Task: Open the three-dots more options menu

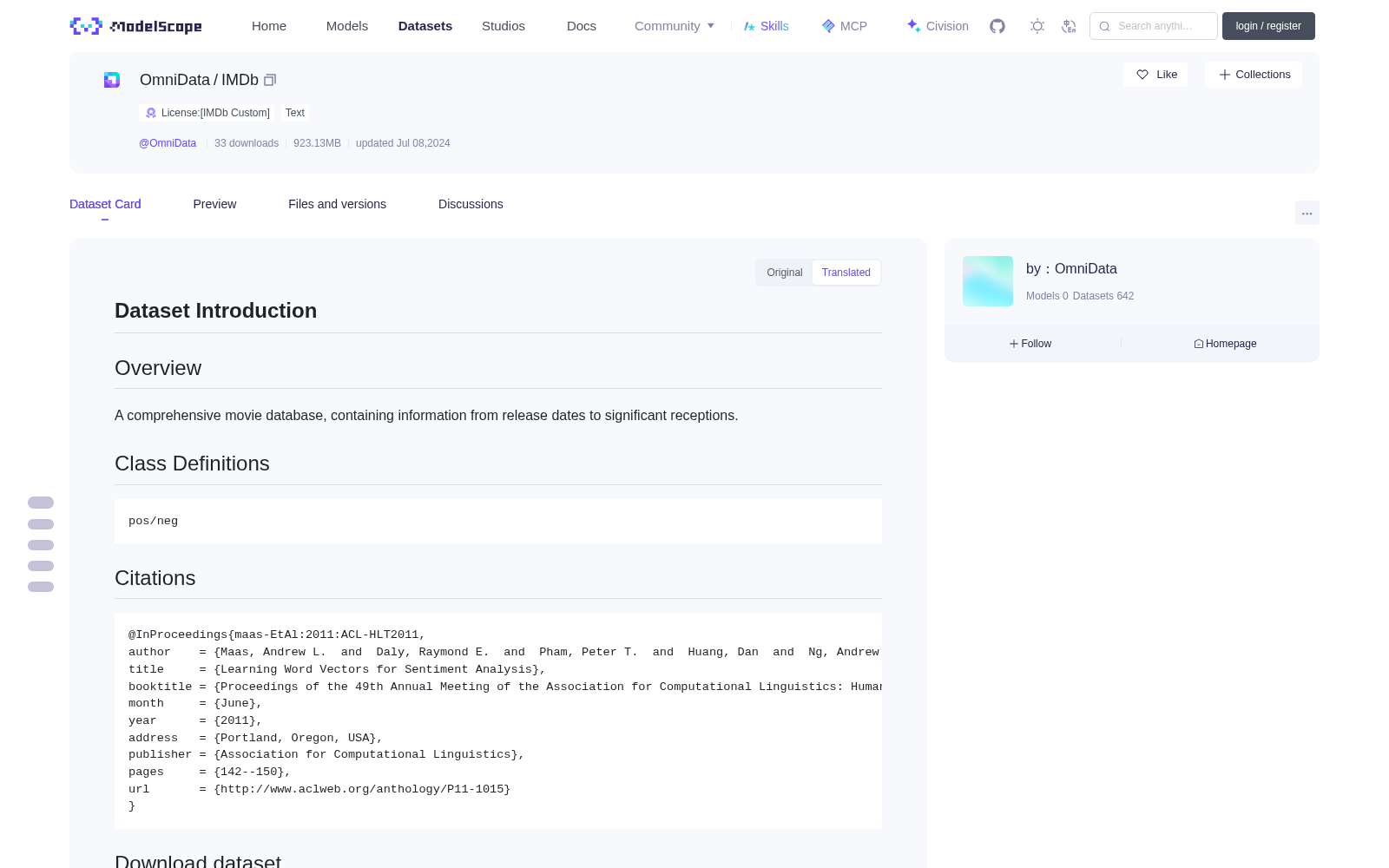Action: tap(1307, 213)
